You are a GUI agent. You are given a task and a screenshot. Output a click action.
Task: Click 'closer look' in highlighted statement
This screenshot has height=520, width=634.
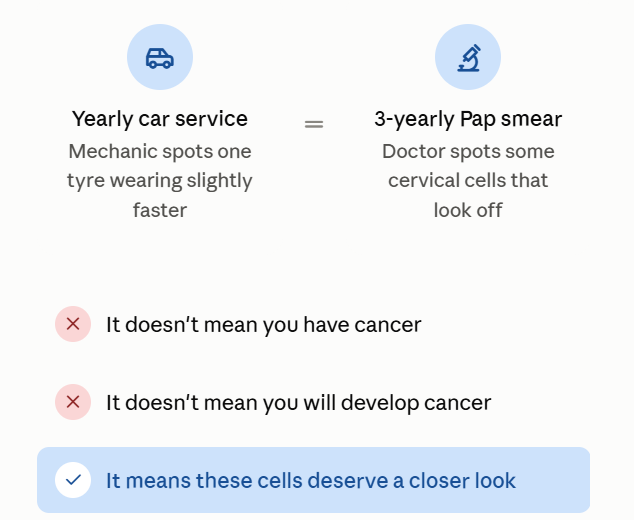coord(462,481)
